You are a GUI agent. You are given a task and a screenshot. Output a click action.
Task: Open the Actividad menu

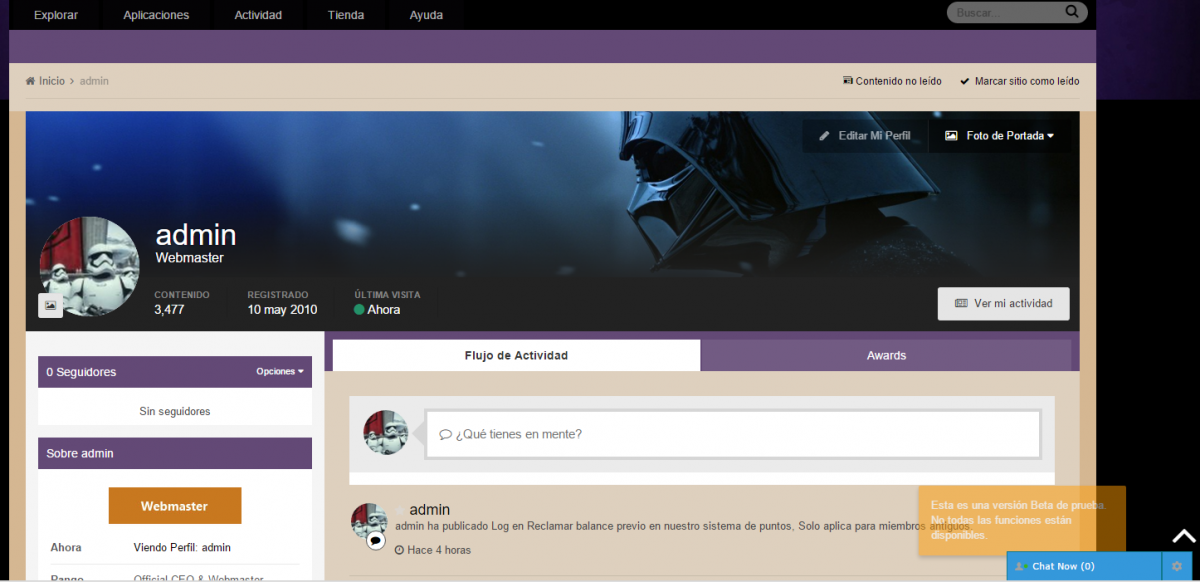click(x=258, y=15)
